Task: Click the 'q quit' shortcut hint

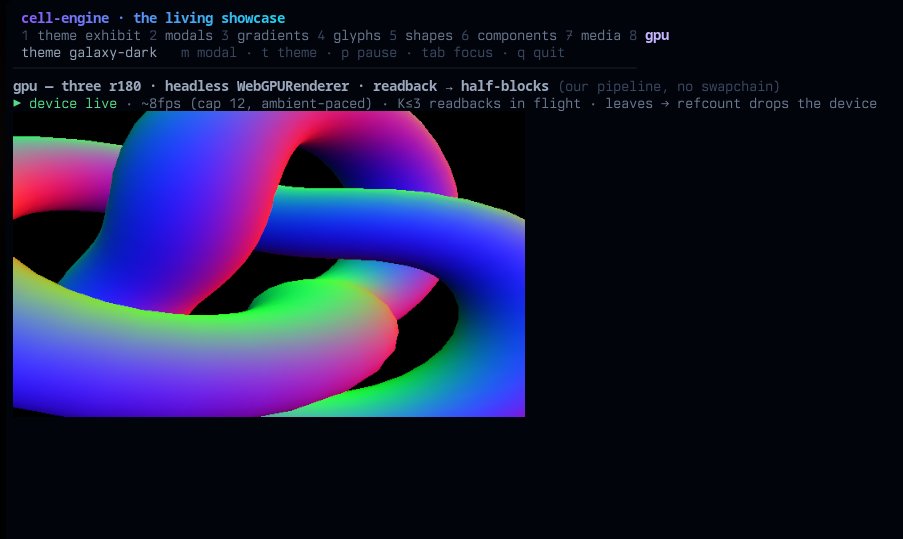Action: 541,53
